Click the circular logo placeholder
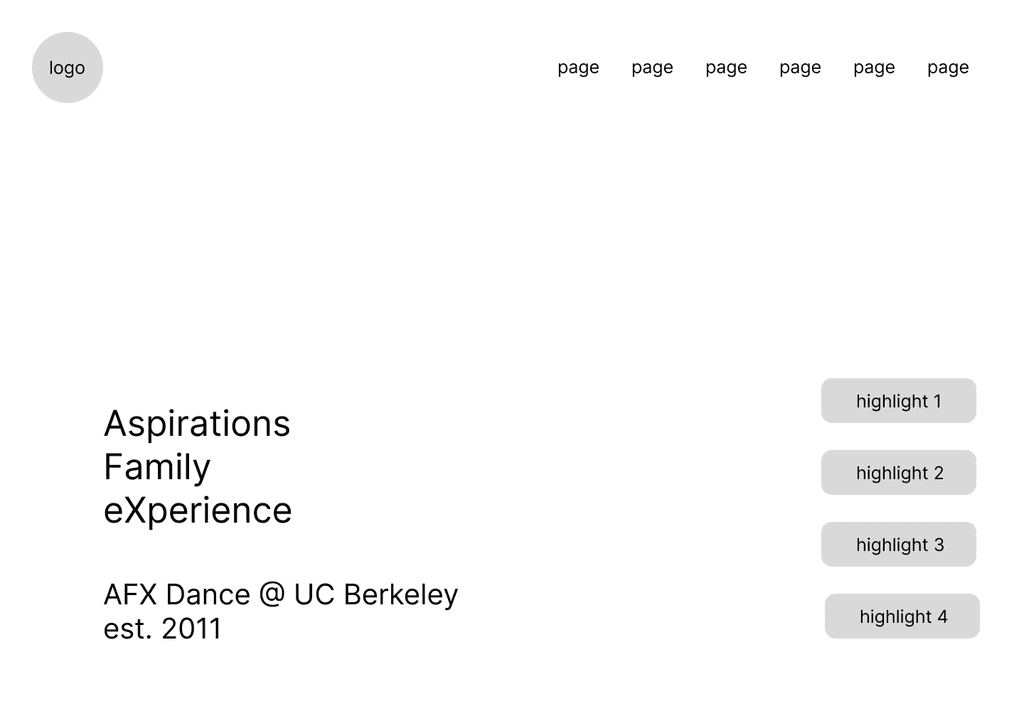Image resolution: width=1024 pixels, height=728 pixels. tap(67, 68)
